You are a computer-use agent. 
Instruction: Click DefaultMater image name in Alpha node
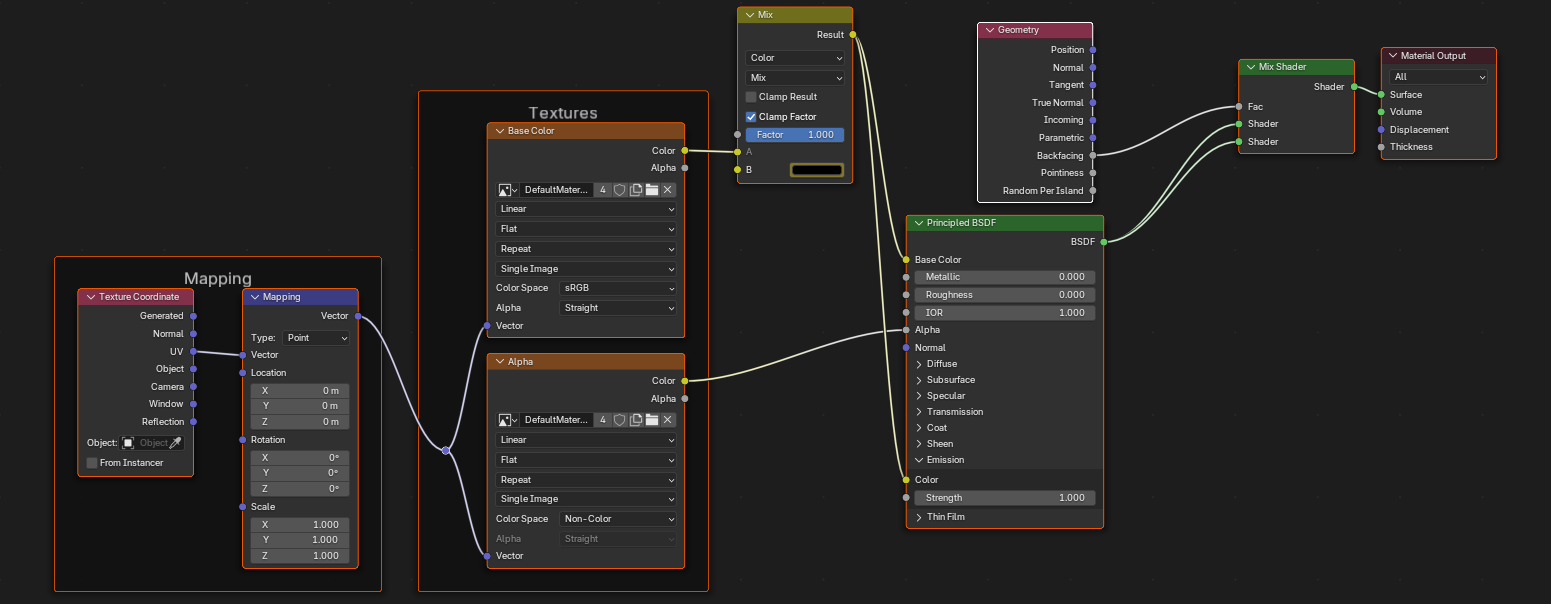(x=556, y=420)
